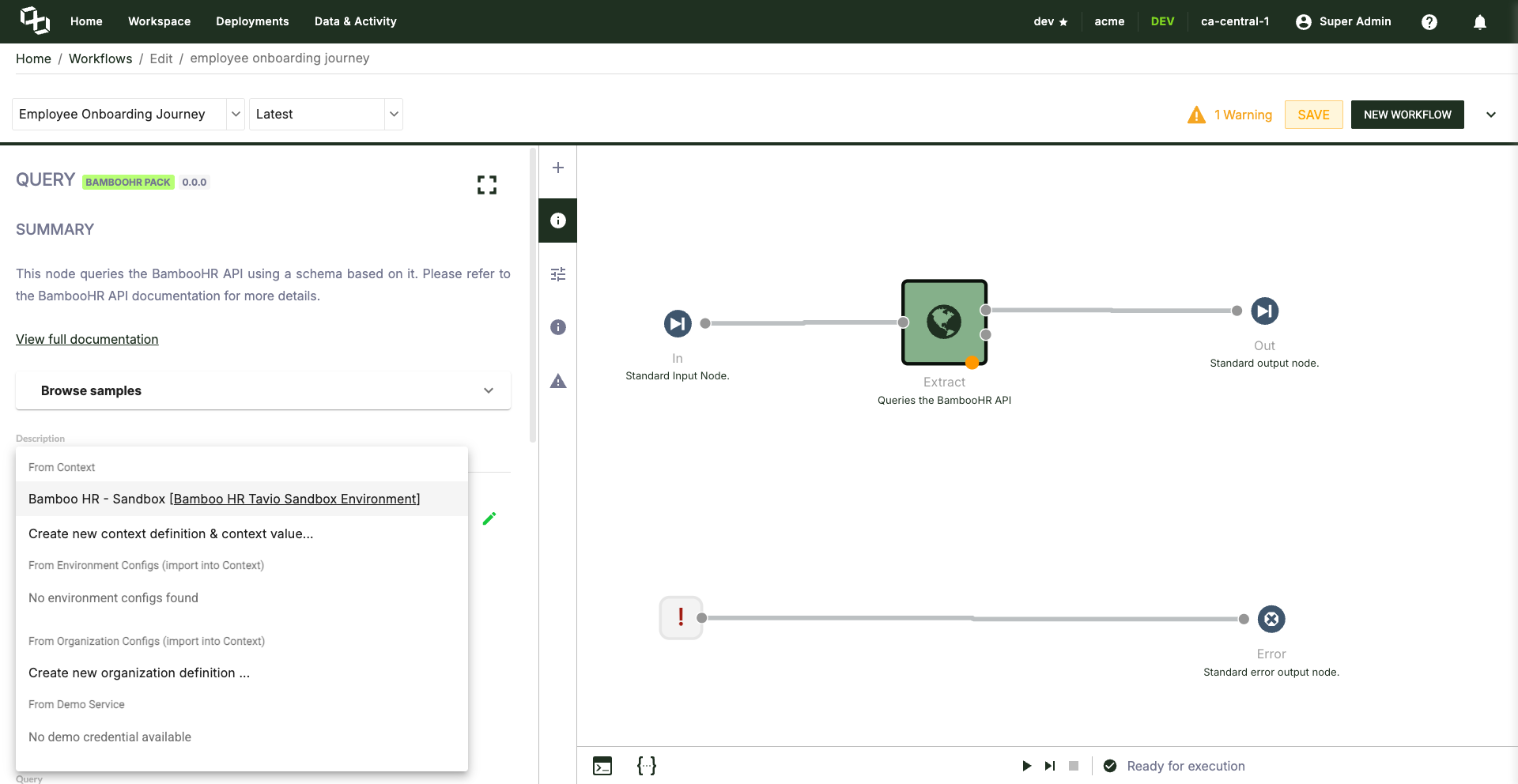Click Workflows breadcrumb link
Viewport: 1518px width, 784px height.
coord(100,58)
